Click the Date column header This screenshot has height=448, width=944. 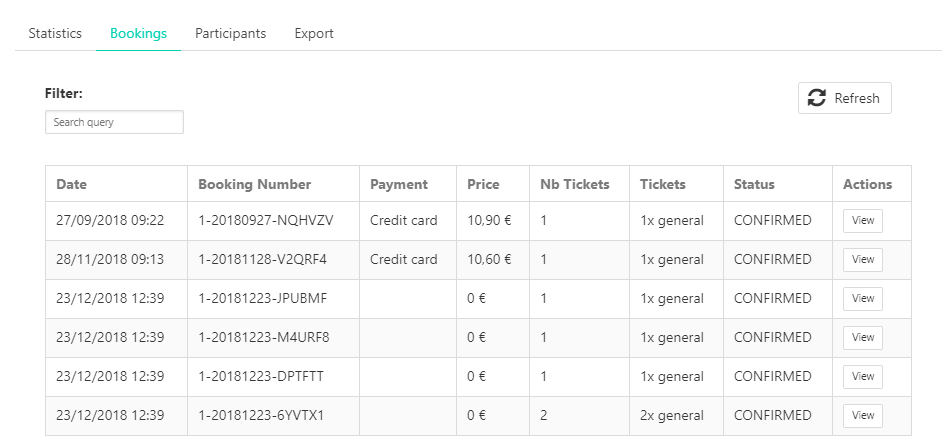[x=72, y=184]
